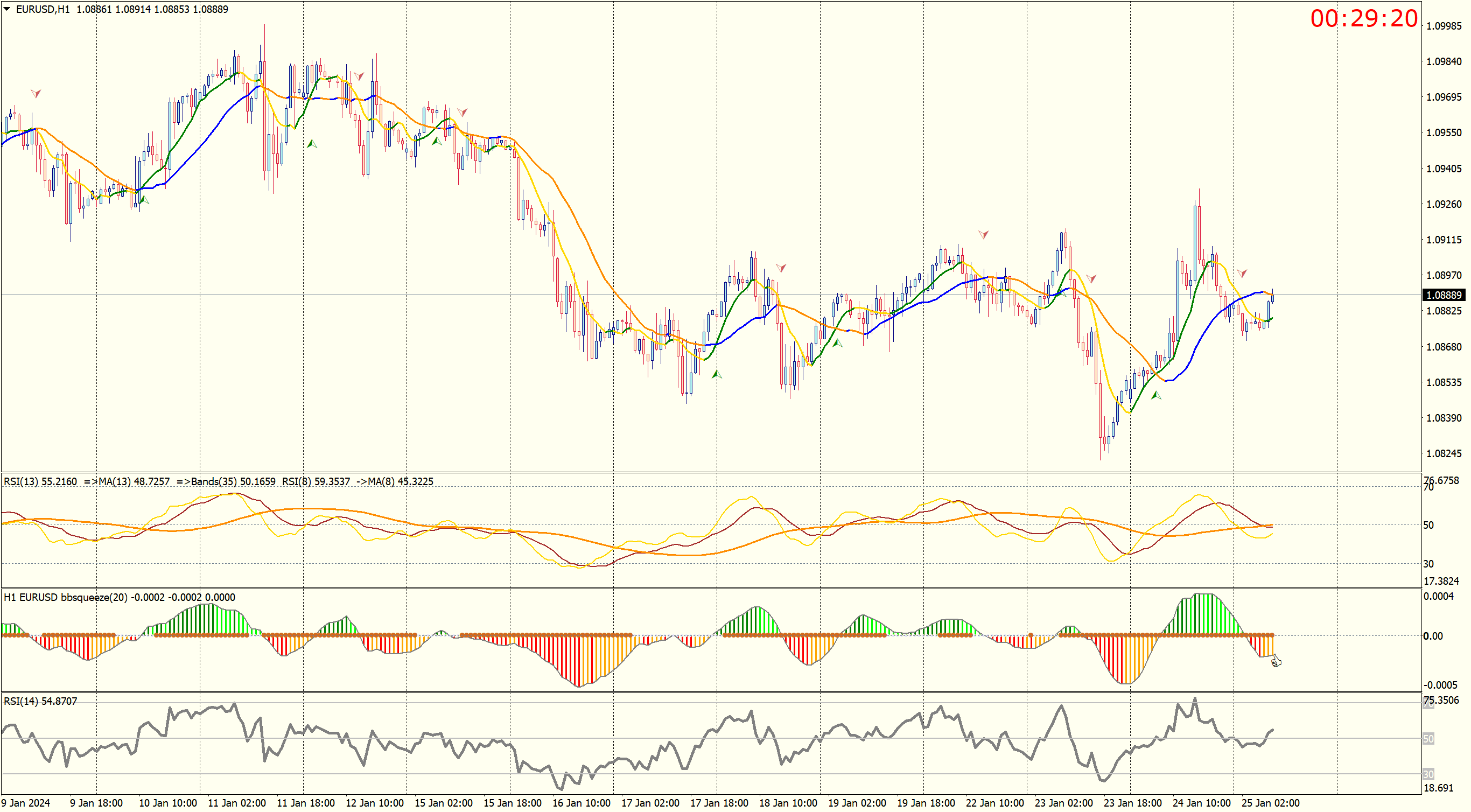1471x812 pixels.
Task: Click the 1.09985 price scale label
Action: pos(1444,26)
